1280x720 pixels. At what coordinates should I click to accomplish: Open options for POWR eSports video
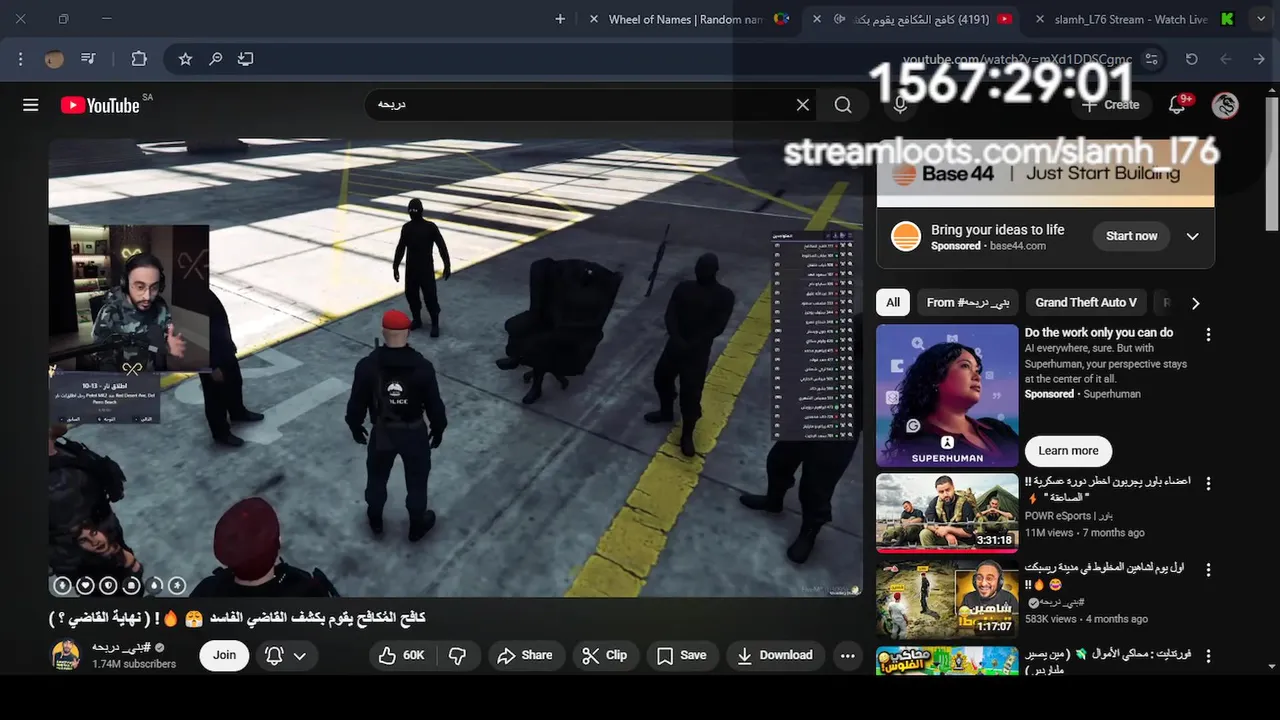coord(1208,483)
